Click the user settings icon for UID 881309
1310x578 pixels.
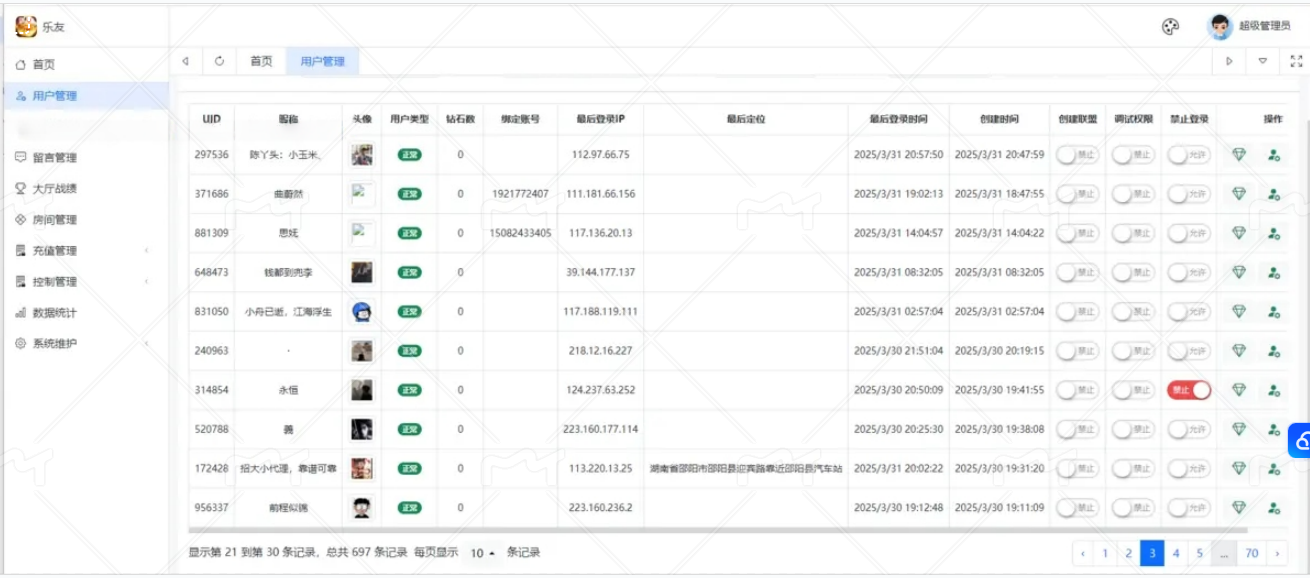pos(1273,233)
